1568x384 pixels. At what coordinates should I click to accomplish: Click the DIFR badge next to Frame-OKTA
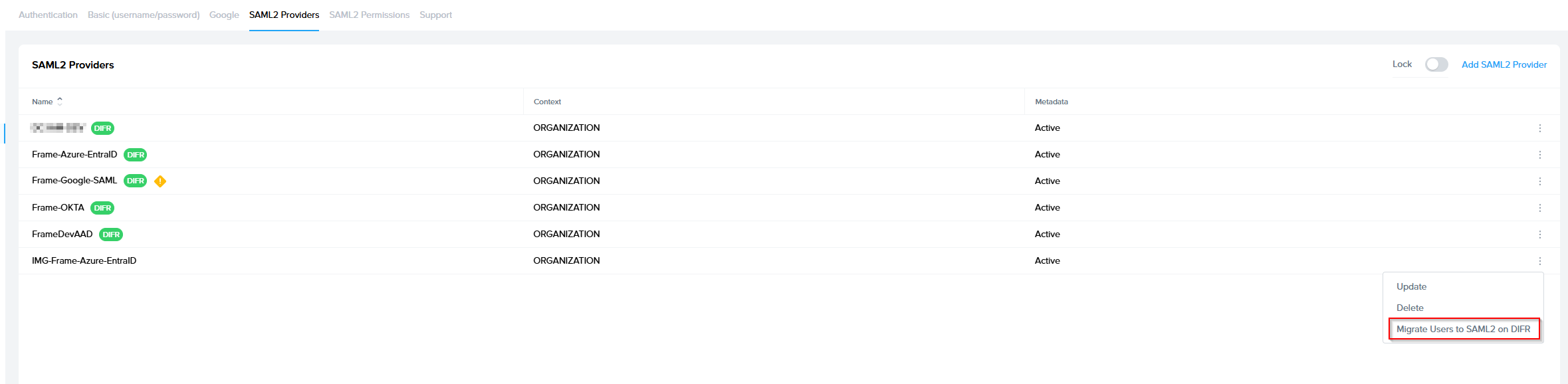tap(102, 208)
